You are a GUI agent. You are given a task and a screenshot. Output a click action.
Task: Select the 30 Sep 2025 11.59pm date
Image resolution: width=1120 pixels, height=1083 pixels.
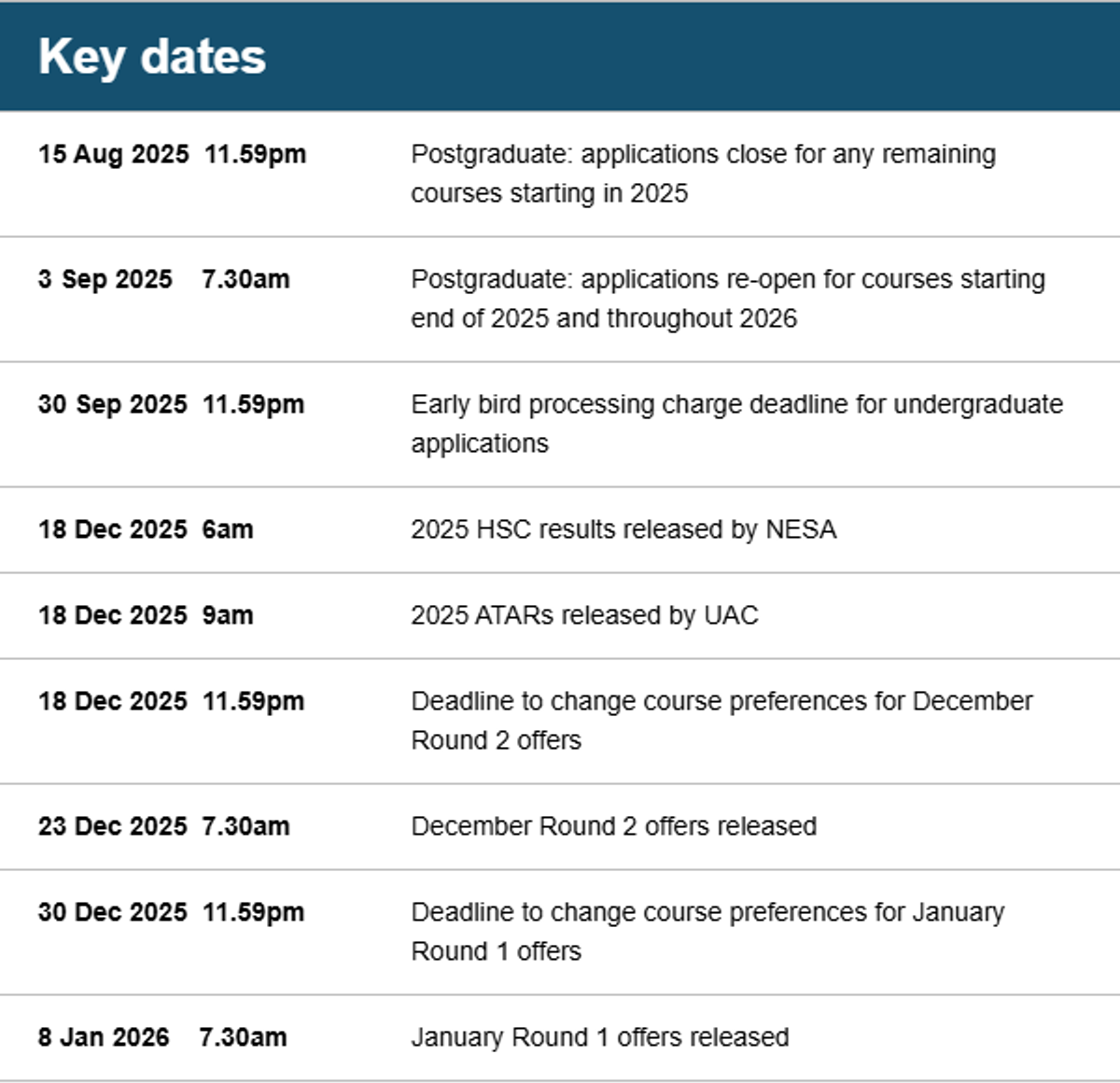coord(171,404)
